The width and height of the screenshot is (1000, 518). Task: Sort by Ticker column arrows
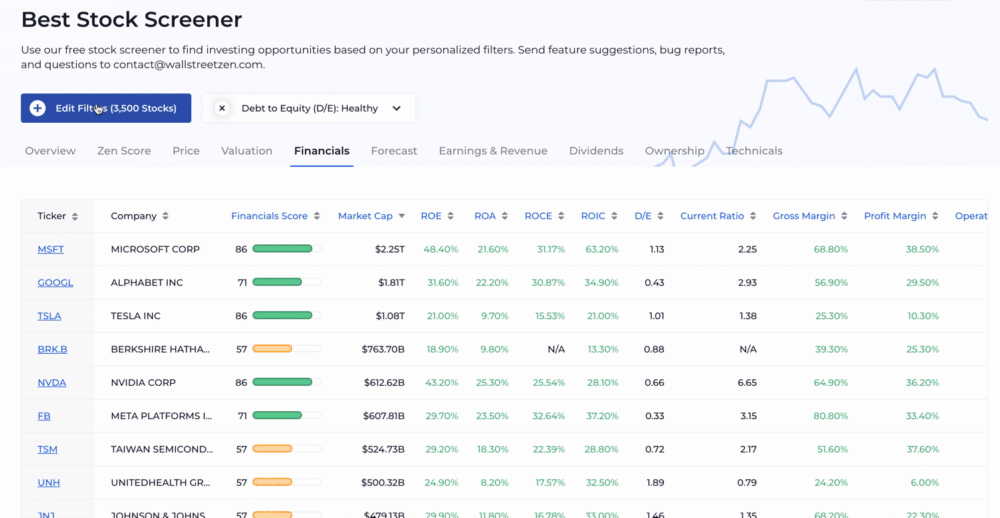(75, 216)
